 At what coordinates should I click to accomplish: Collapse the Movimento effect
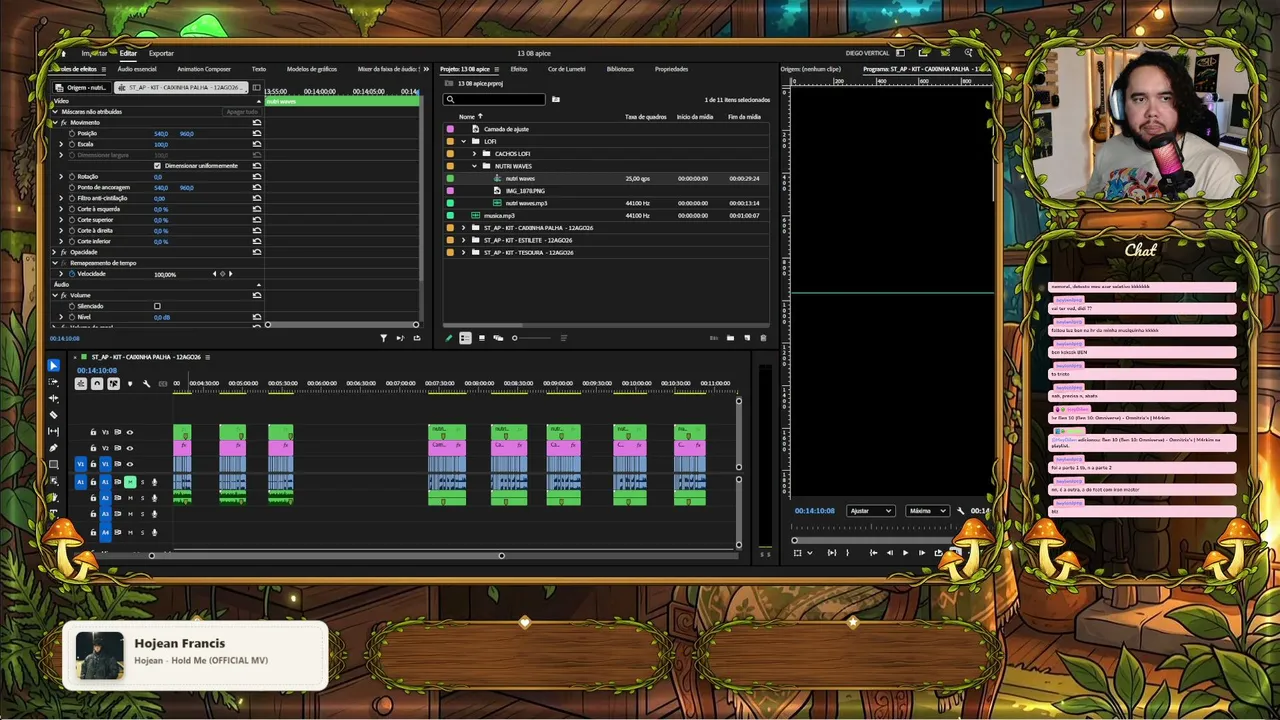[x=54, y=122]
